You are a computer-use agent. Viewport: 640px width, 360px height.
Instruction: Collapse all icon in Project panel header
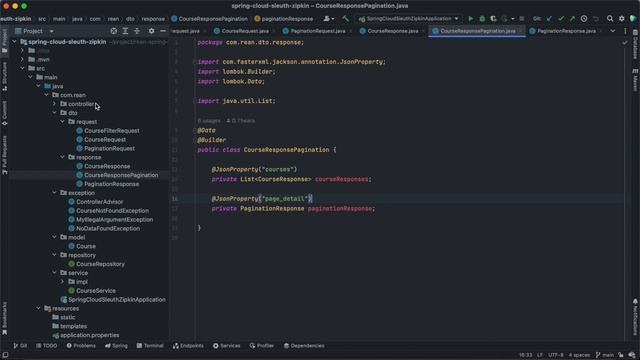coord(137,31)
